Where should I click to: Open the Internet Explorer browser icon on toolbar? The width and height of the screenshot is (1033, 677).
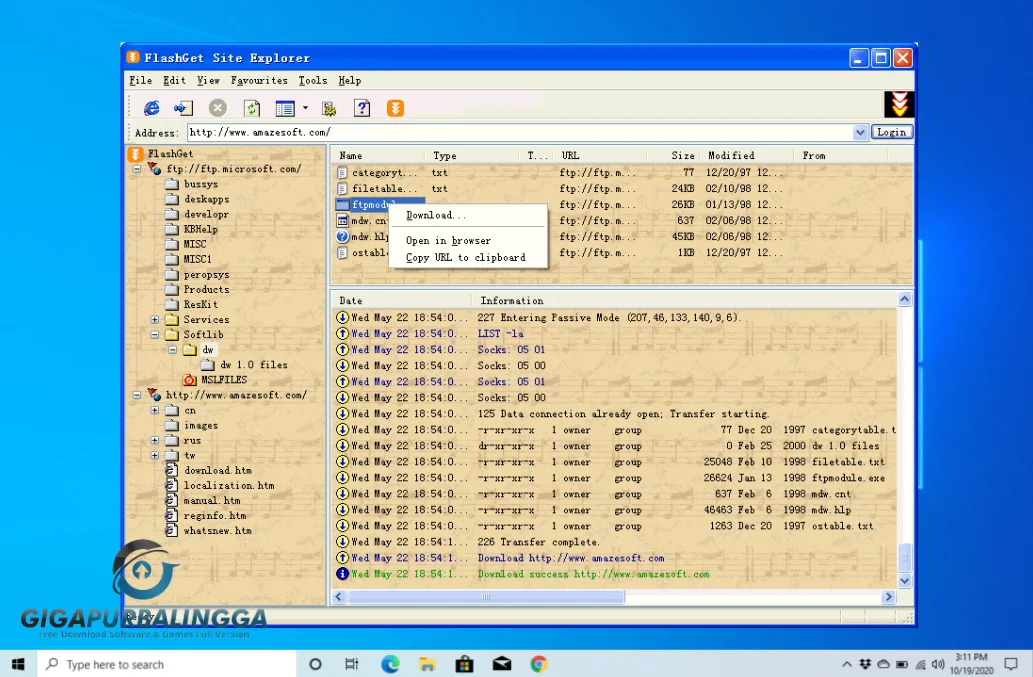(151, 108)
